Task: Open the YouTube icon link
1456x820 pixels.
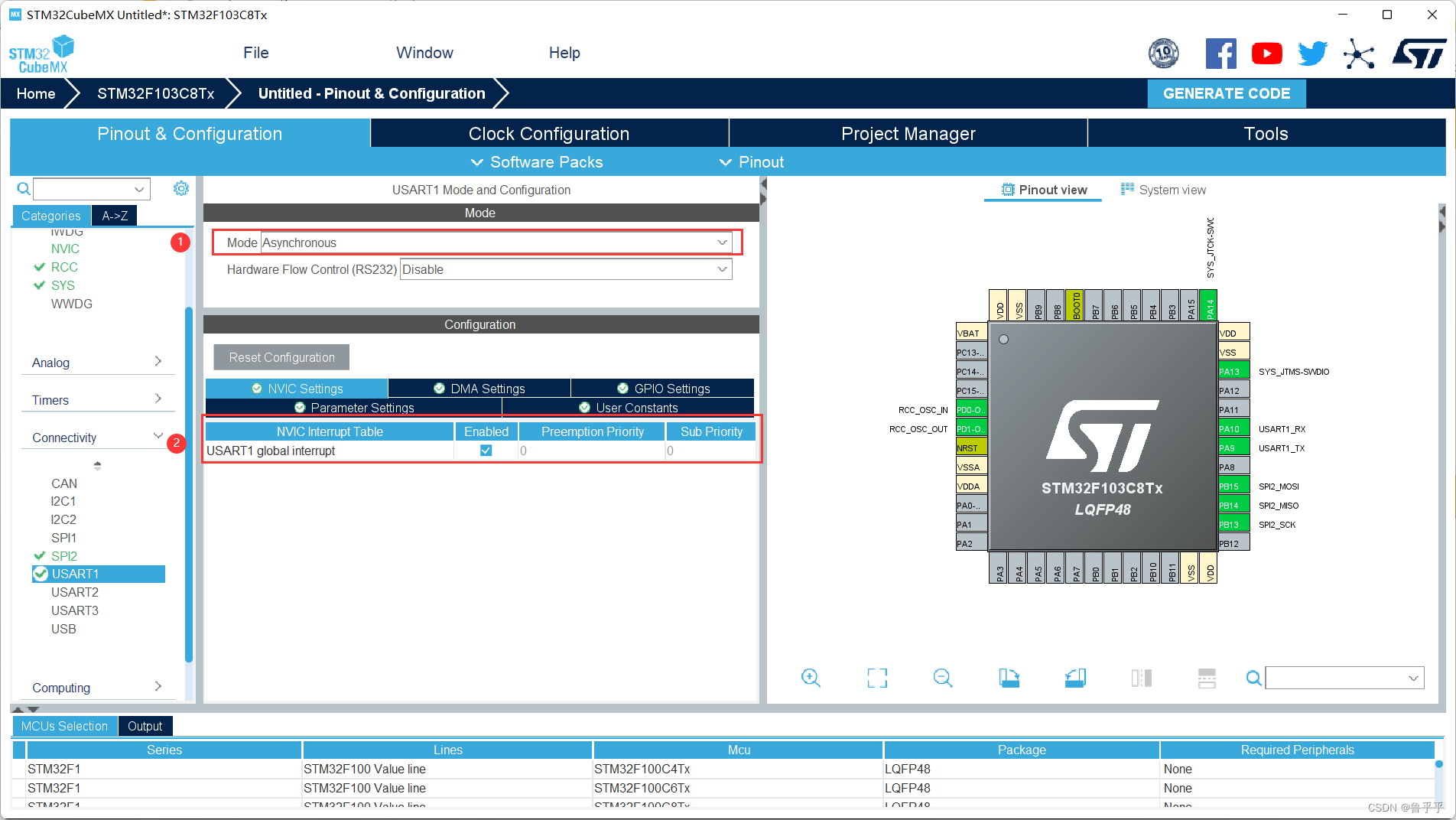Action: (1266, 53)
